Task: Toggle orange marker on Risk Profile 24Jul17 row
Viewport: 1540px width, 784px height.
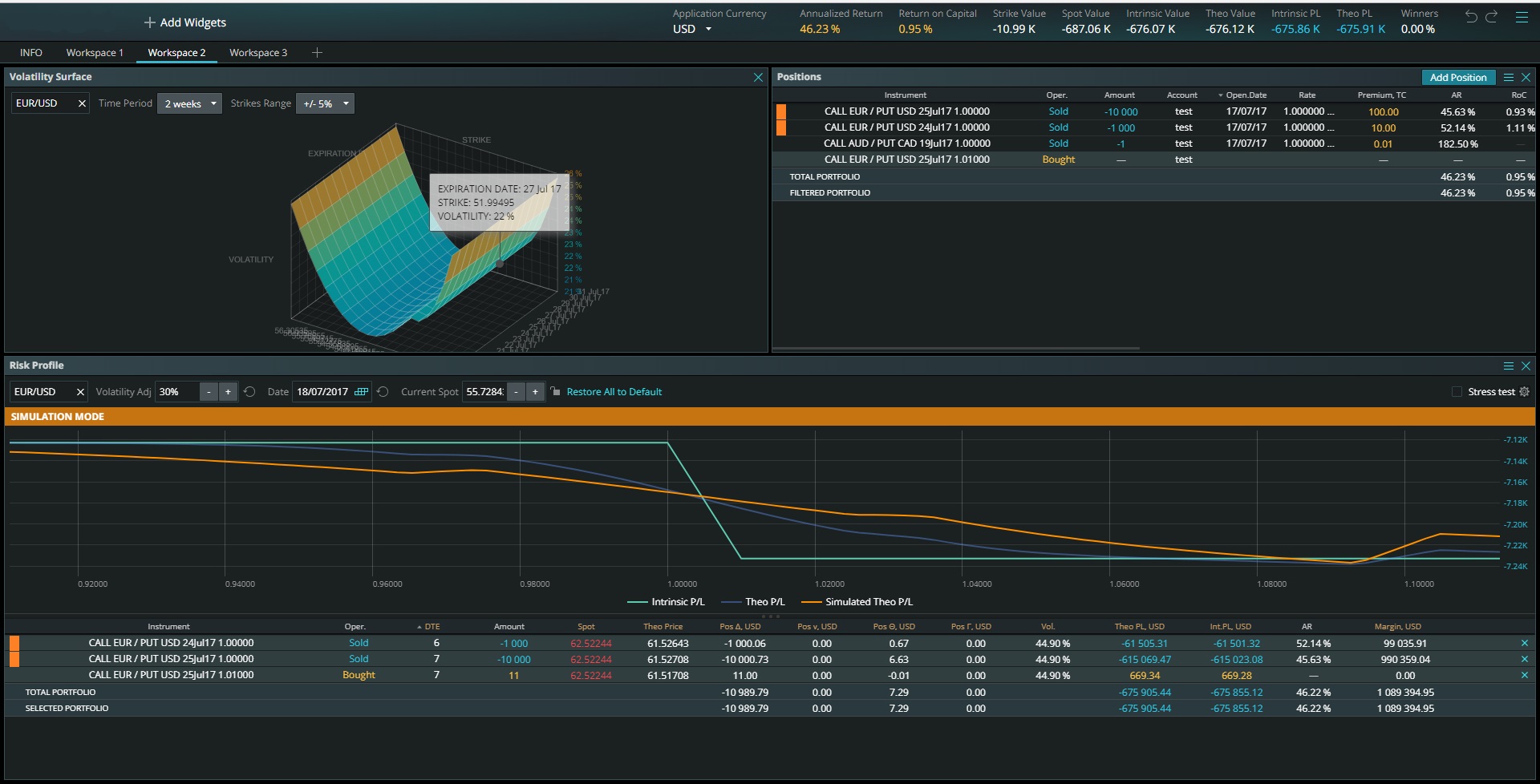Action: (14, 643)
